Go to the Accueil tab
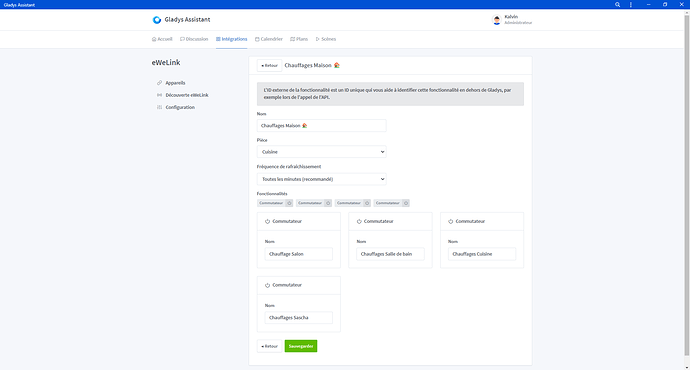This screenshot has height=370, width=690. [162, 39]
